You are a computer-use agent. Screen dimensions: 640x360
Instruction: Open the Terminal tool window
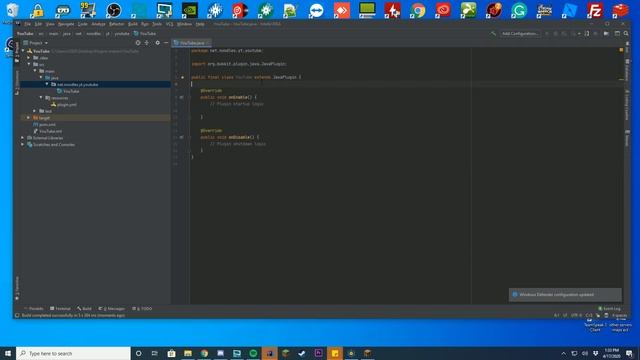(x=60, y=309)
